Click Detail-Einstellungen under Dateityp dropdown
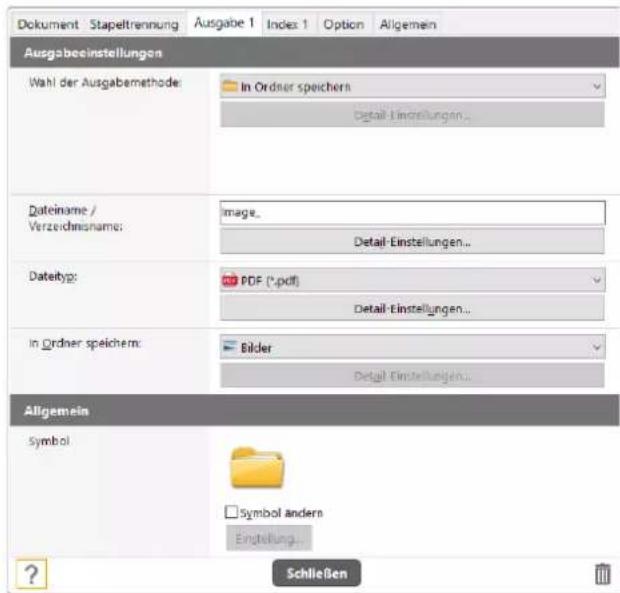The height and width of the screenshot is (593, 620). (412, 308)
